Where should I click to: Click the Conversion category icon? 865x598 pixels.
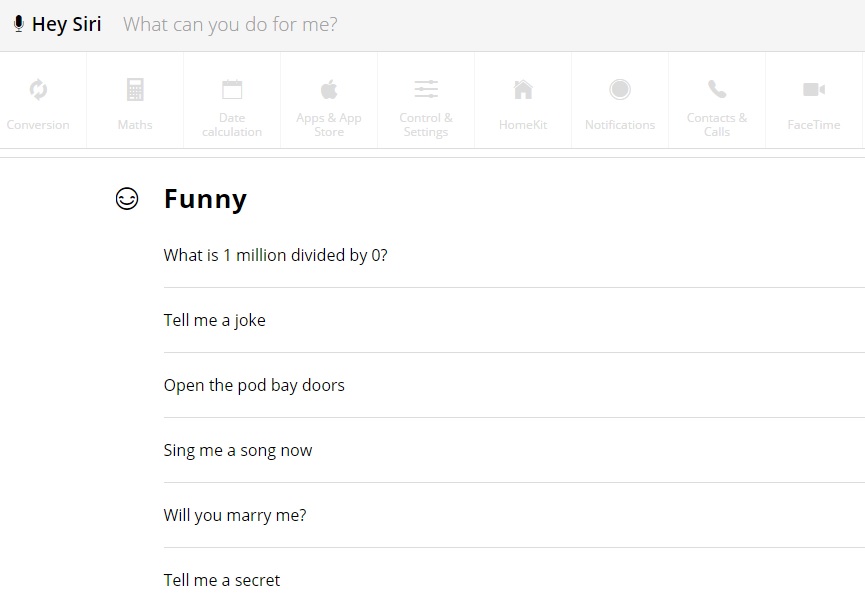tap(38, 89)
